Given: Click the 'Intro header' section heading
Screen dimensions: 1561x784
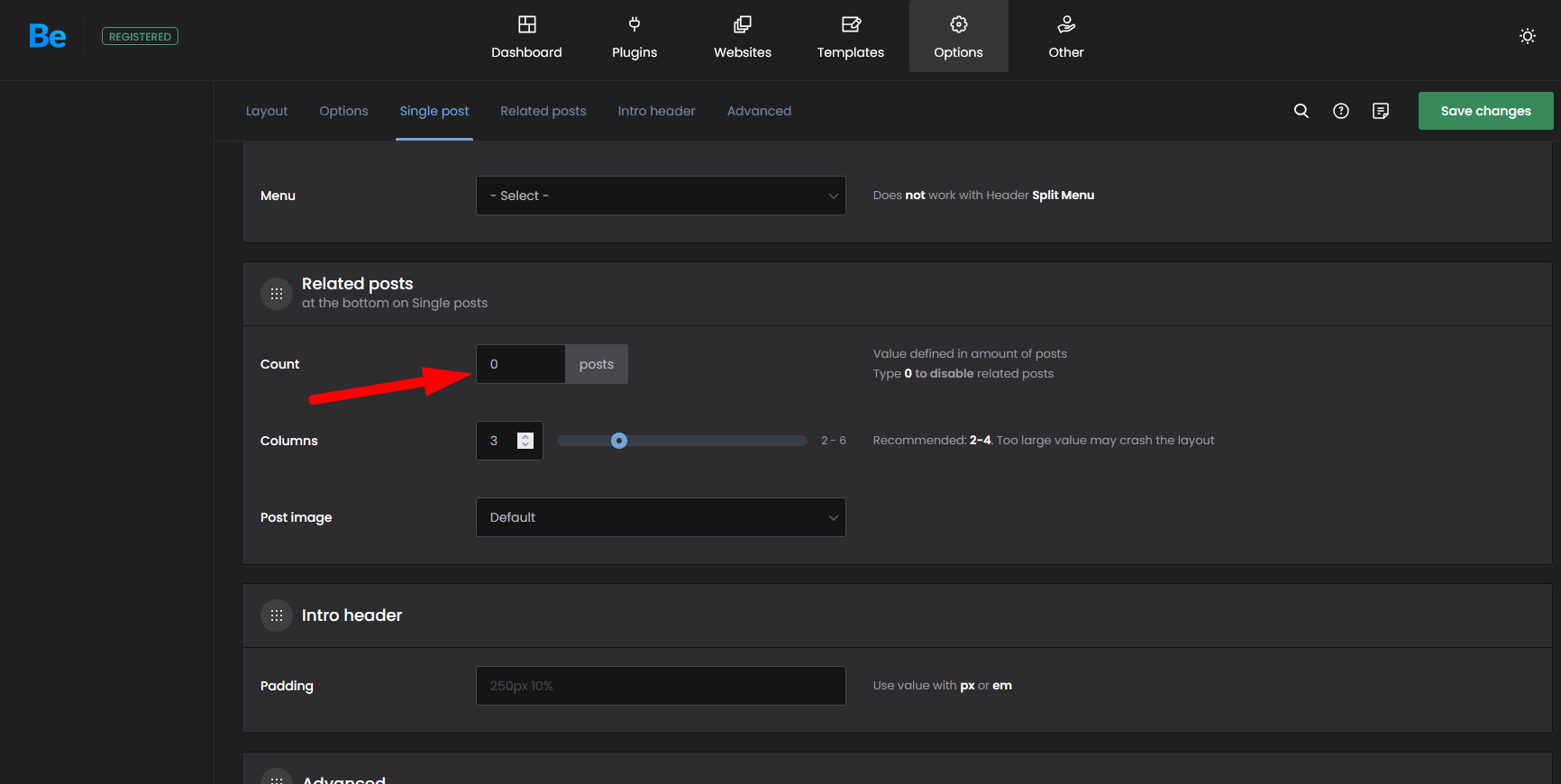Looking at the screenshot, I should [352, 615].
